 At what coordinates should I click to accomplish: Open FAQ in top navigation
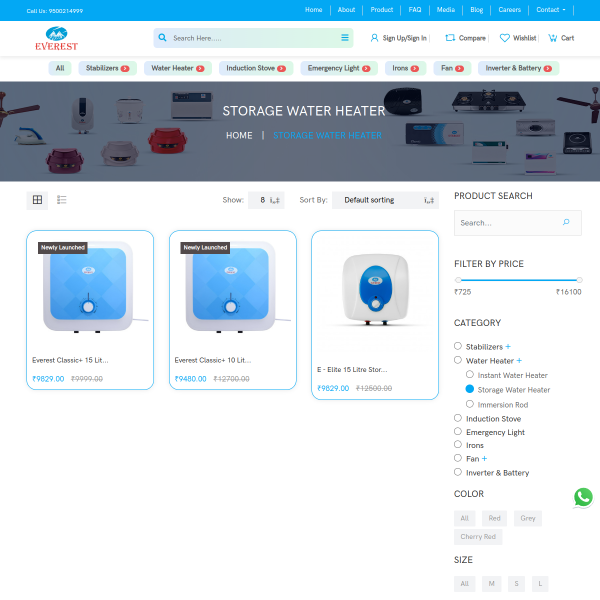click(415, 10)
